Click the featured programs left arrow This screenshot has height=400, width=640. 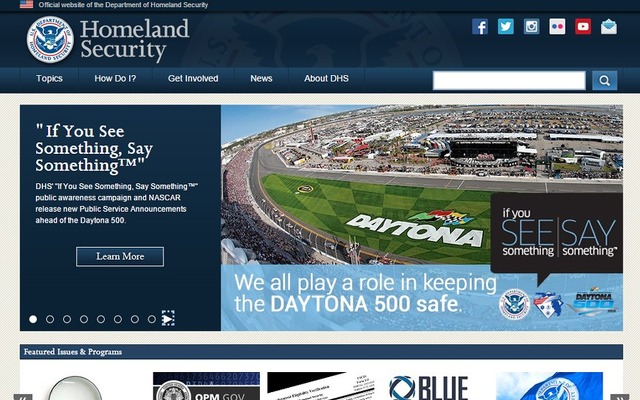click(x=22, y=397)
